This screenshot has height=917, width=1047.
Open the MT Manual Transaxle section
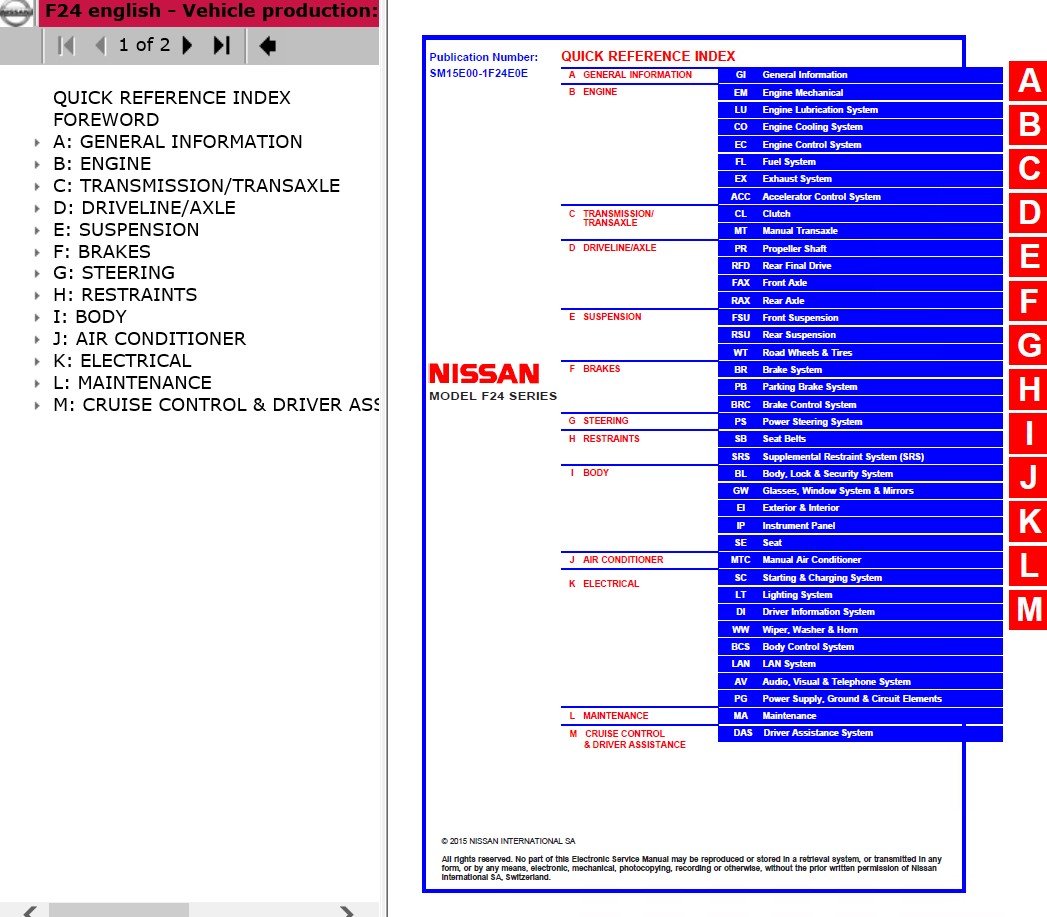[x=860, y=231]
